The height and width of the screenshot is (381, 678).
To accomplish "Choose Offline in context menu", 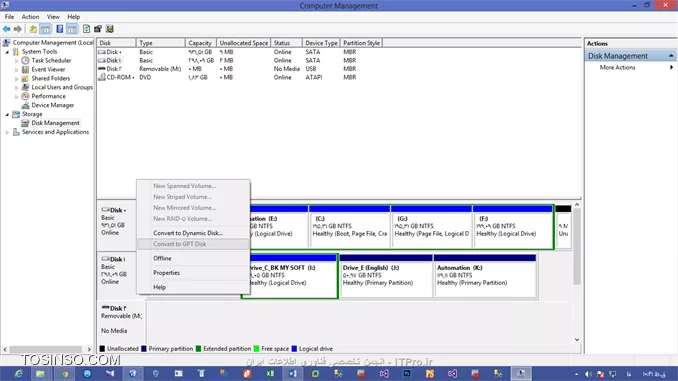I will click(193, 258).
